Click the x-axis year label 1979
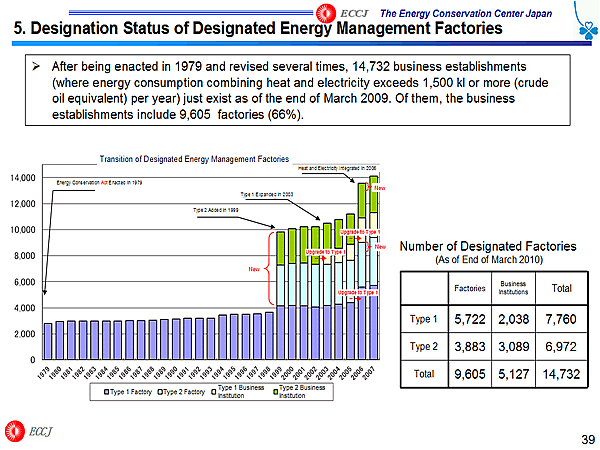The image size is (600, 450). pos(44,372)
